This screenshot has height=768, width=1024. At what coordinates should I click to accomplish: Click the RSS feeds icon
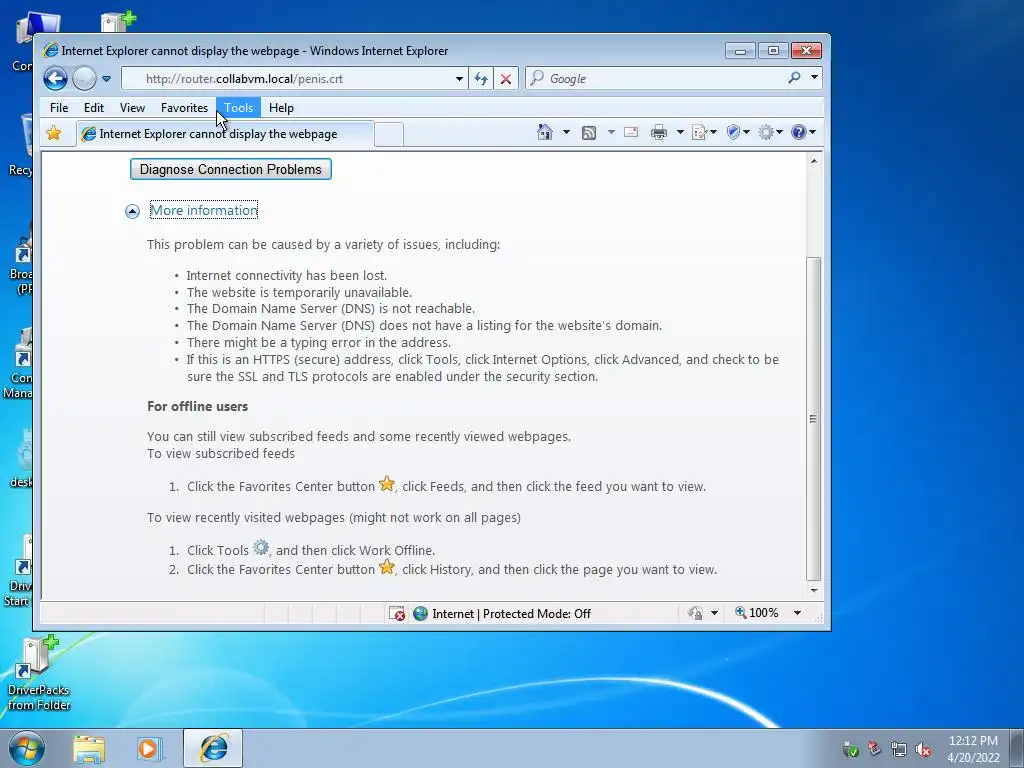[x=588, y=133]
